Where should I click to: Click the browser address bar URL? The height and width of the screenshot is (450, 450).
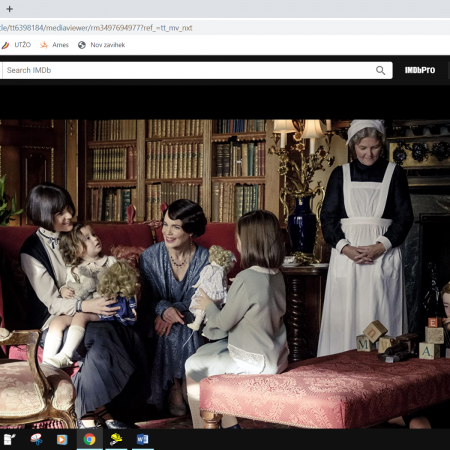pyautogui.click(x=96, y=28)
